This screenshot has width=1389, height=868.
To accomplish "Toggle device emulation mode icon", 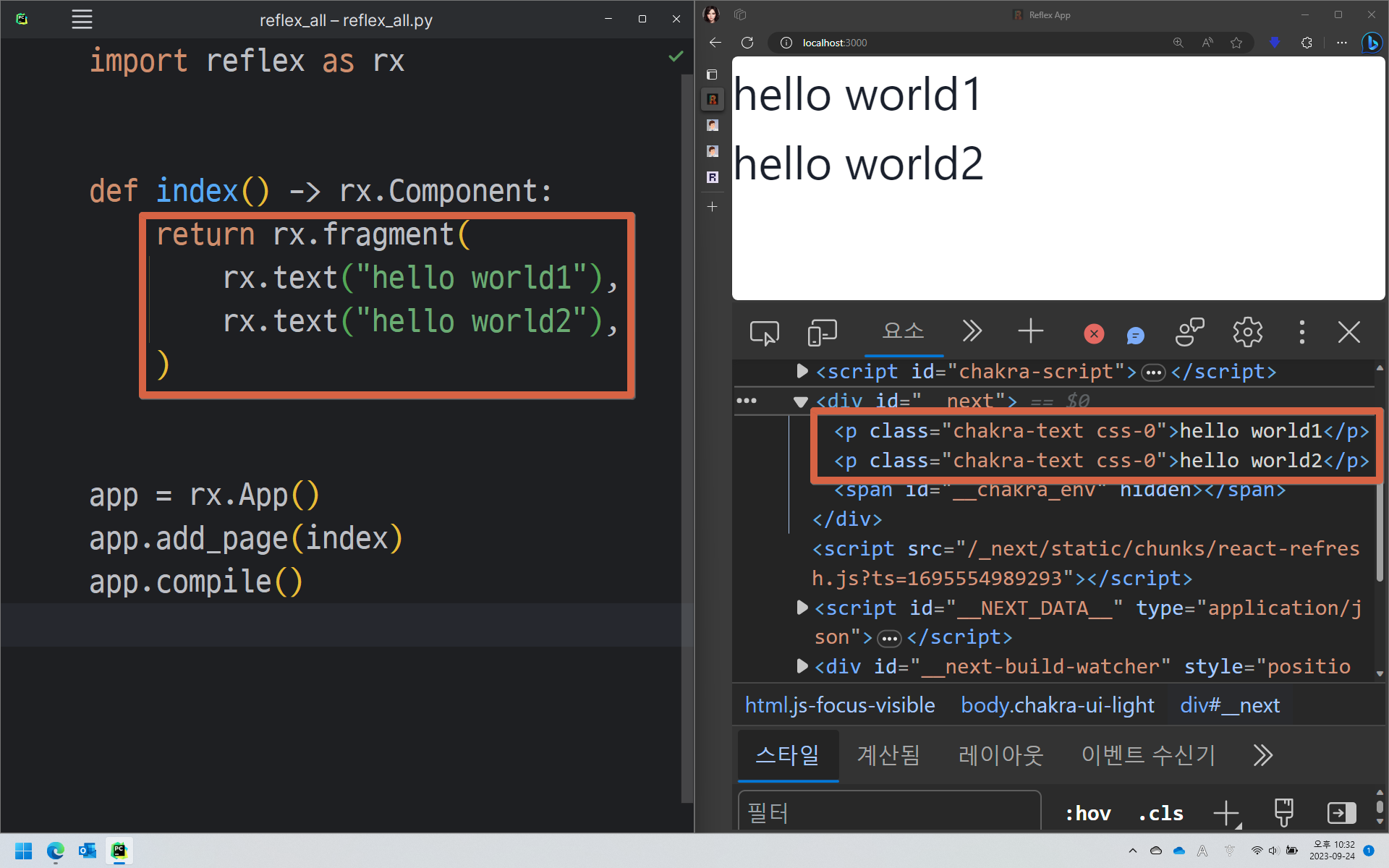I will click(822, 333).
